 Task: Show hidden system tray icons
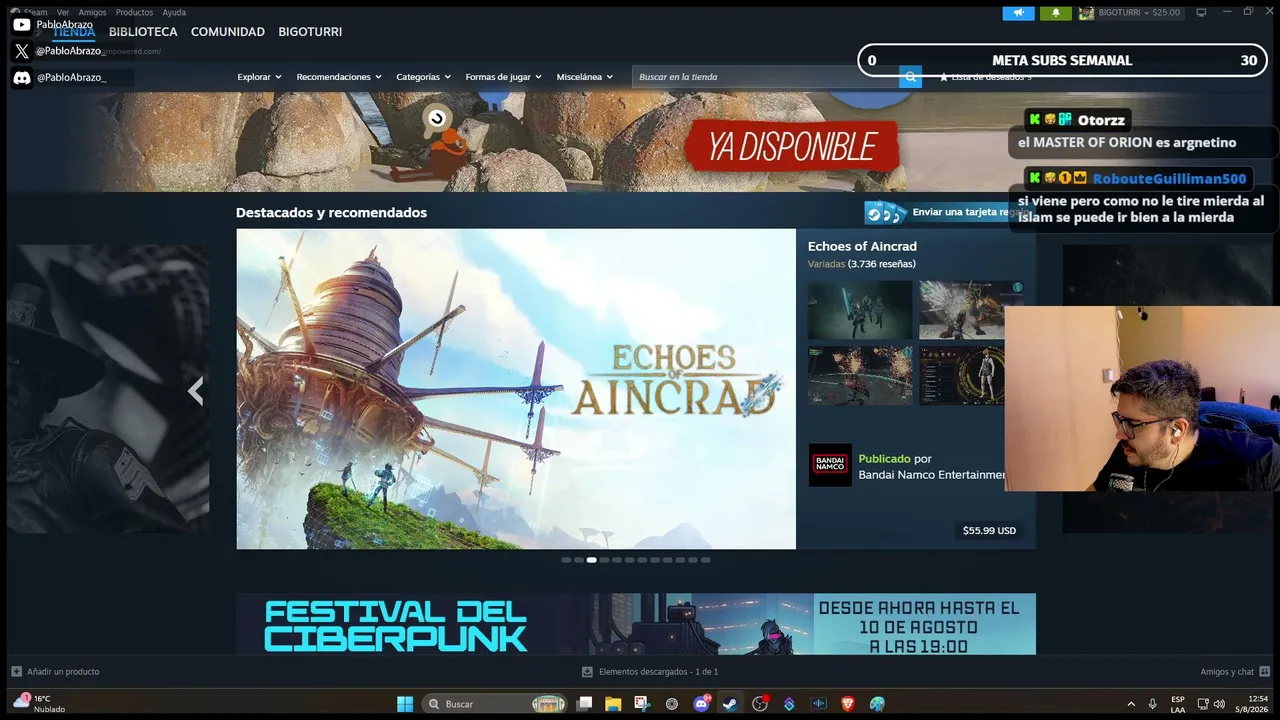coord(1131,704)
